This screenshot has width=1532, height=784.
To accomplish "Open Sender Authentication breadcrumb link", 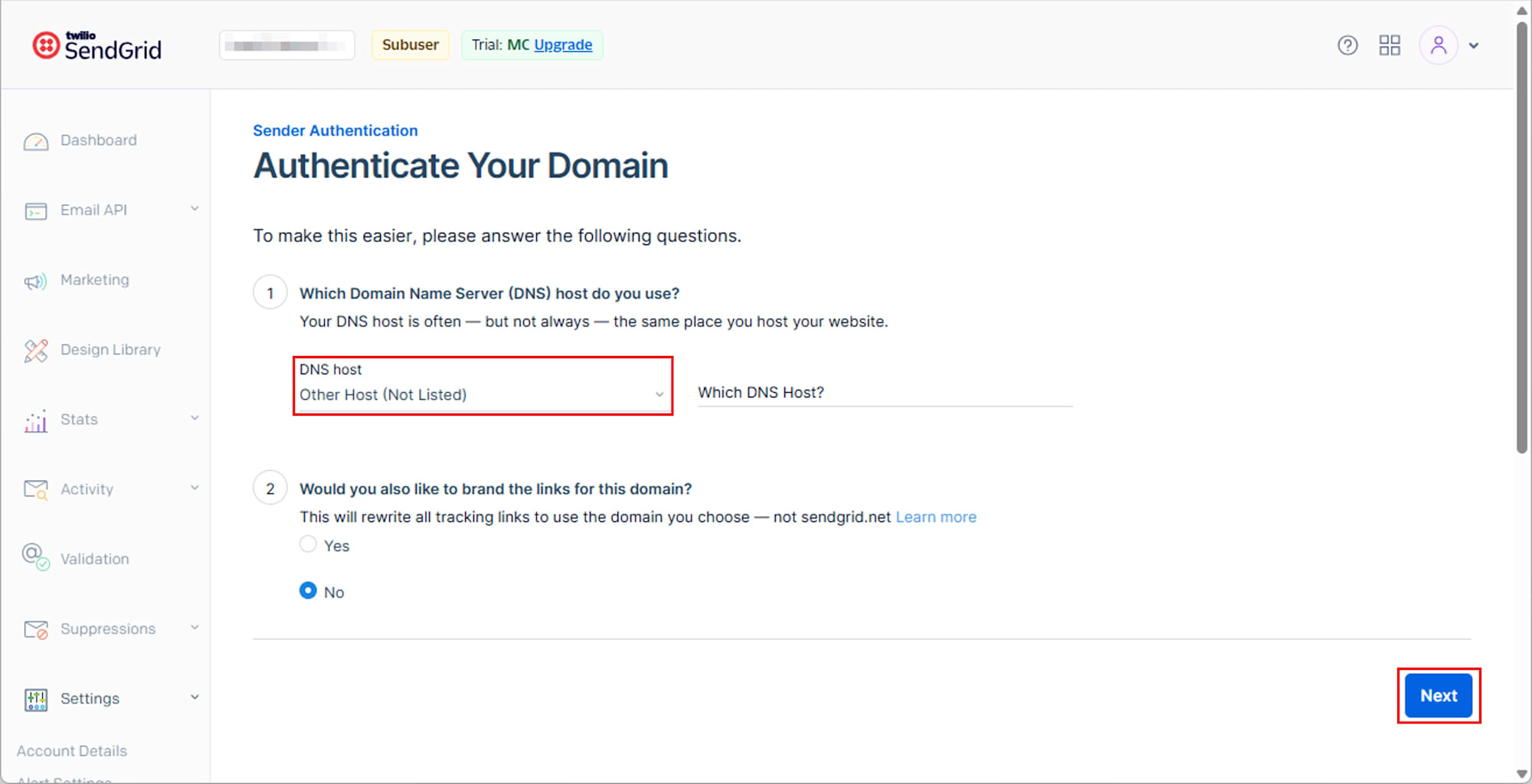I will click(335, 130).
